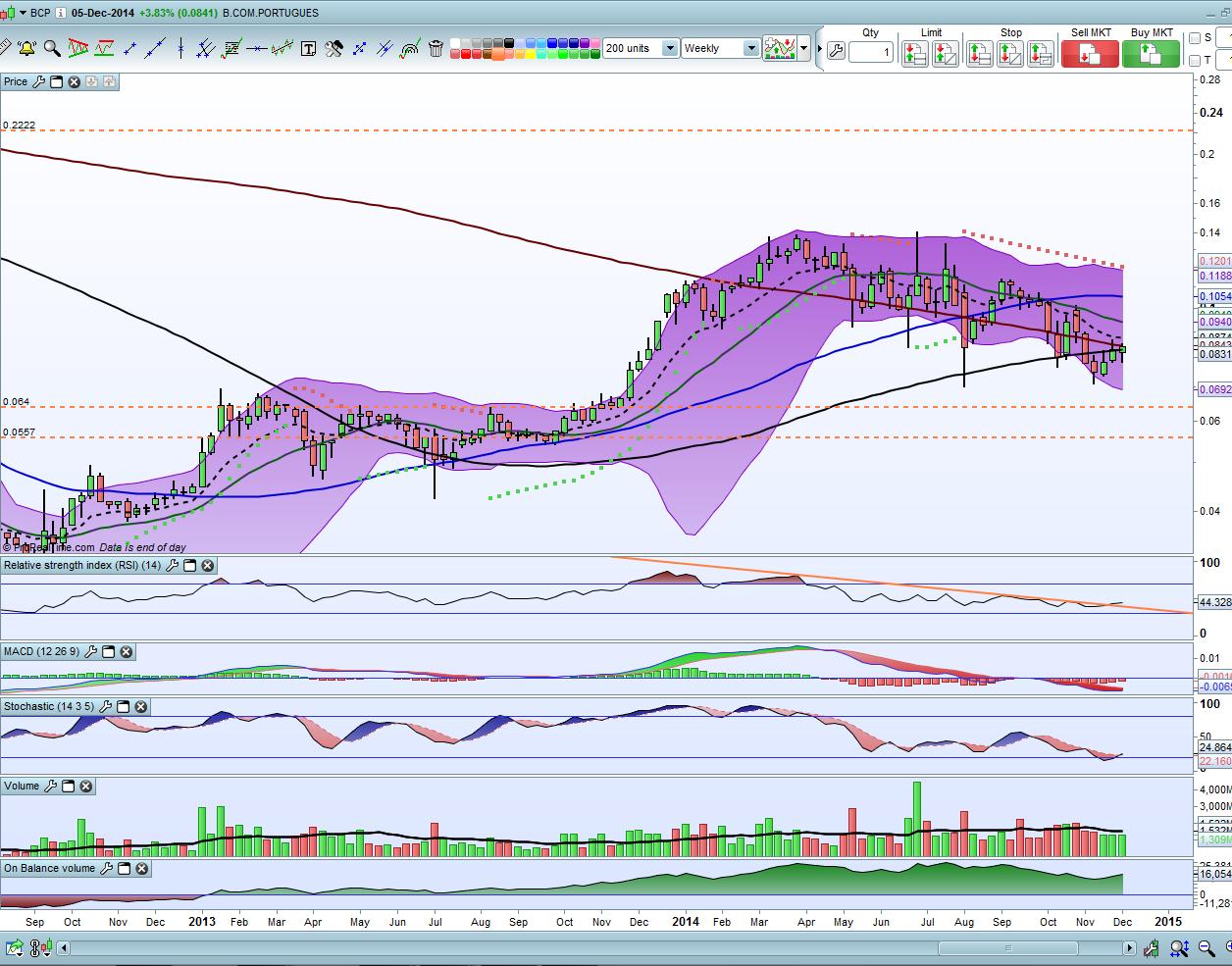Select the line segment drawing tool
Image resolution: width=1232 pixels, height=966 pixels.
[x=129, y=48]
